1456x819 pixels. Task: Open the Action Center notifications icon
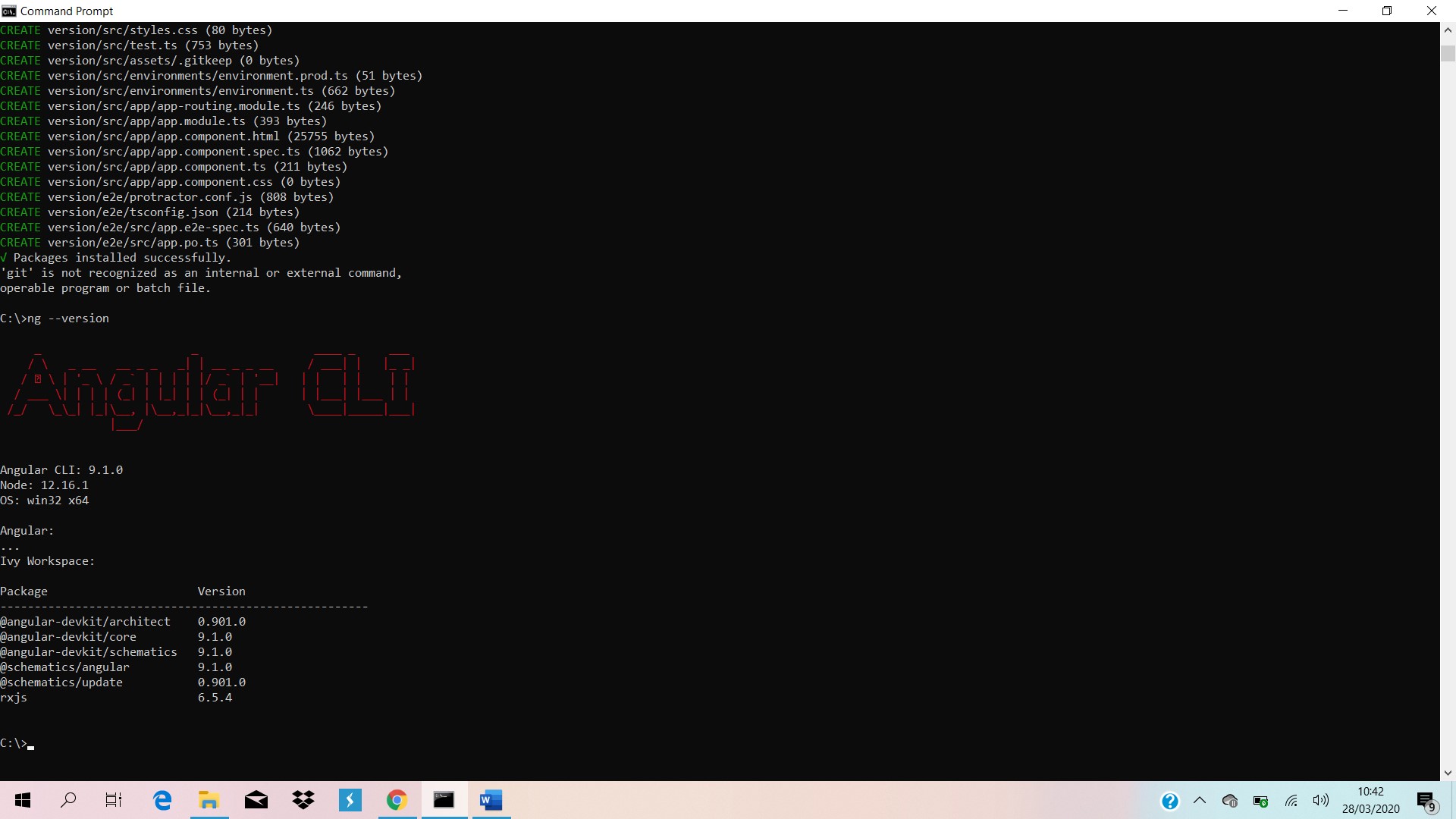point(1426,801)
